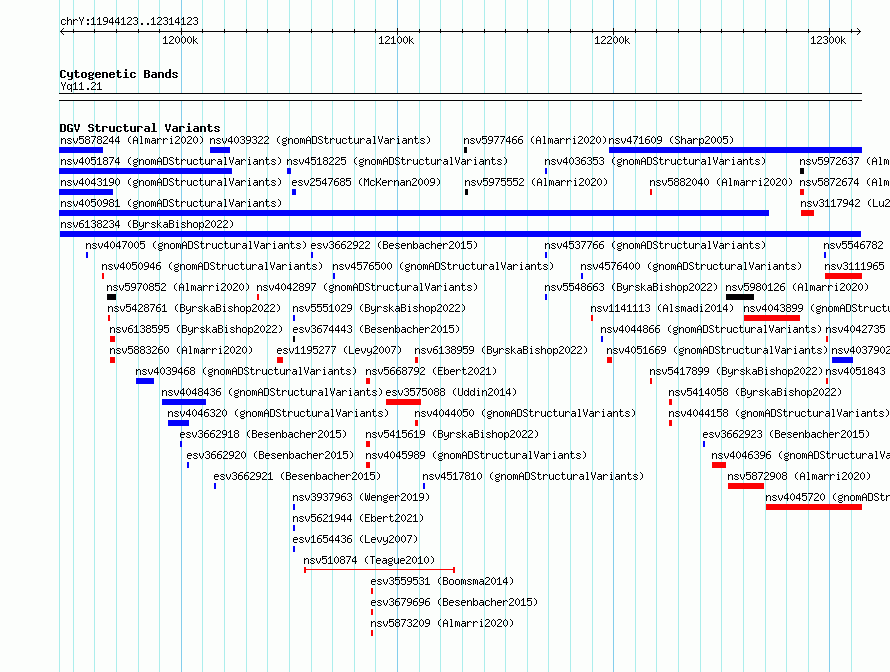The width and height of the screenshot is (890, 672).
Task: Select the red bar under esv3575088 (Uddin2014)
Action: 403,402
